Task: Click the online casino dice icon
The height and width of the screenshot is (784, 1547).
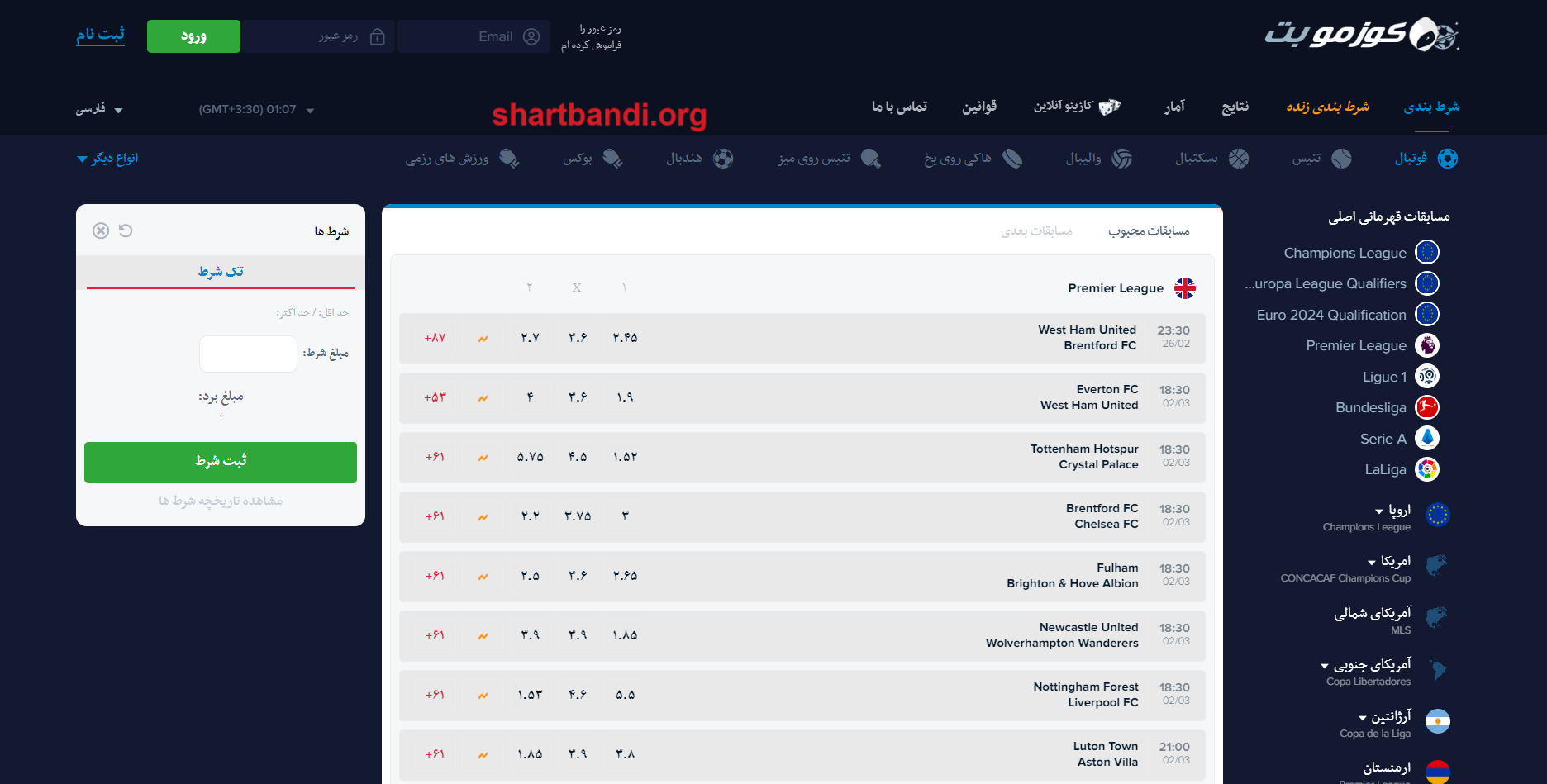Action: click(x=1109, y=107)
